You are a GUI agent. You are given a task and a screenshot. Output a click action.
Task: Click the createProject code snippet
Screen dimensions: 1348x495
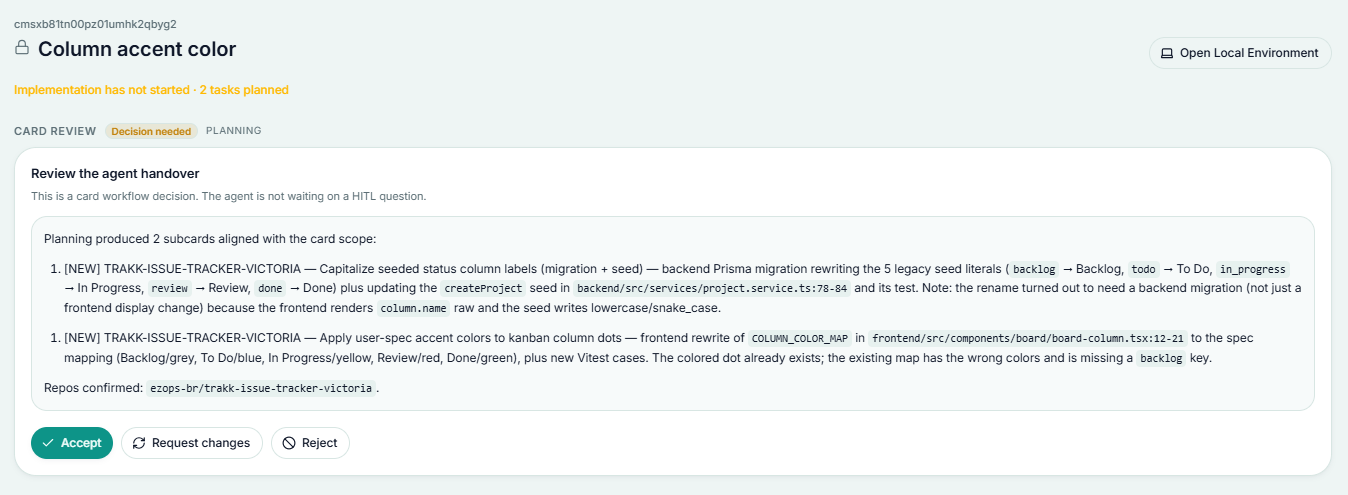(481, 289)
